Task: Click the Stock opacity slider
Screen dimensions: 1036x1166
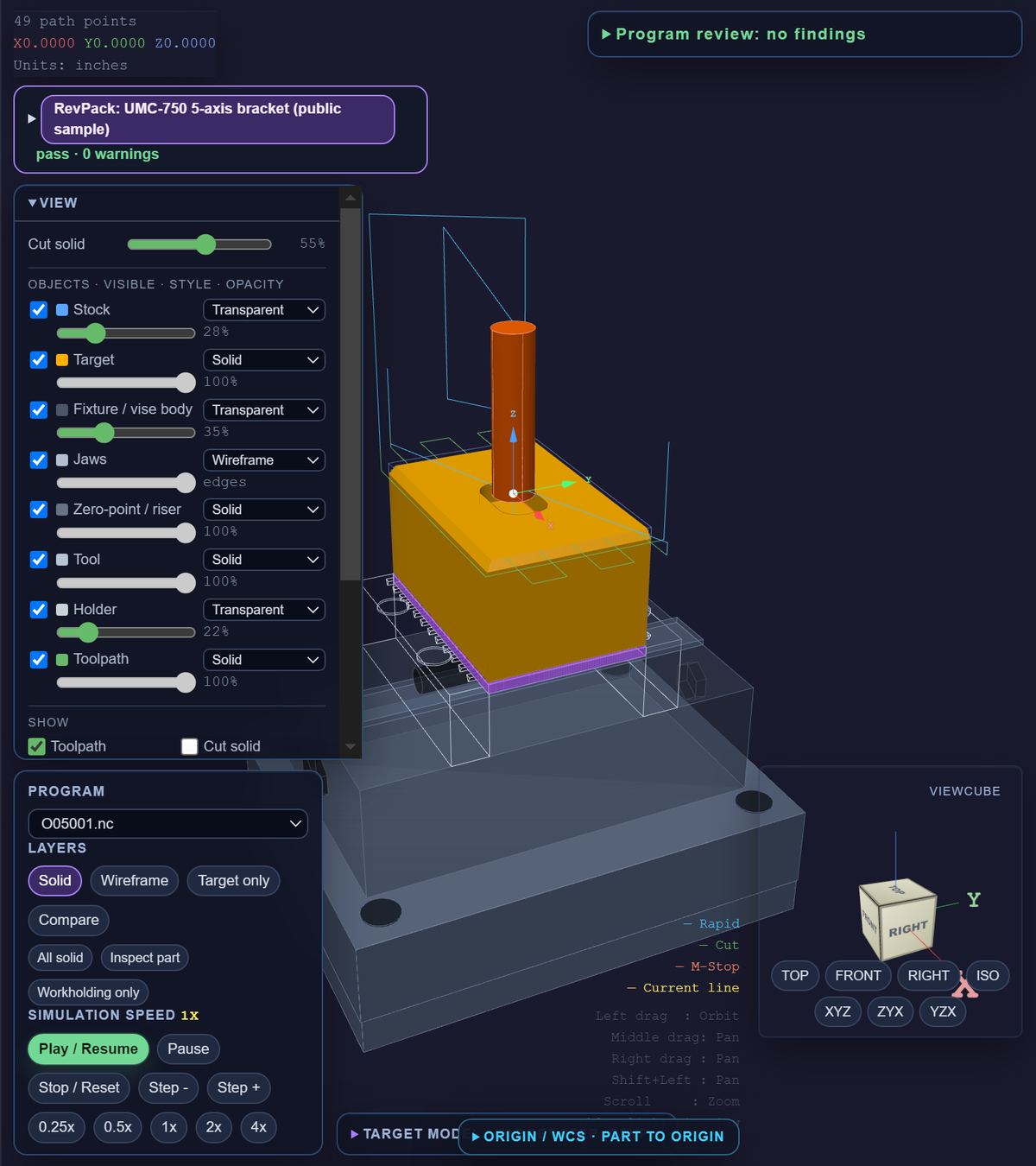Action: tap(126, 333)
